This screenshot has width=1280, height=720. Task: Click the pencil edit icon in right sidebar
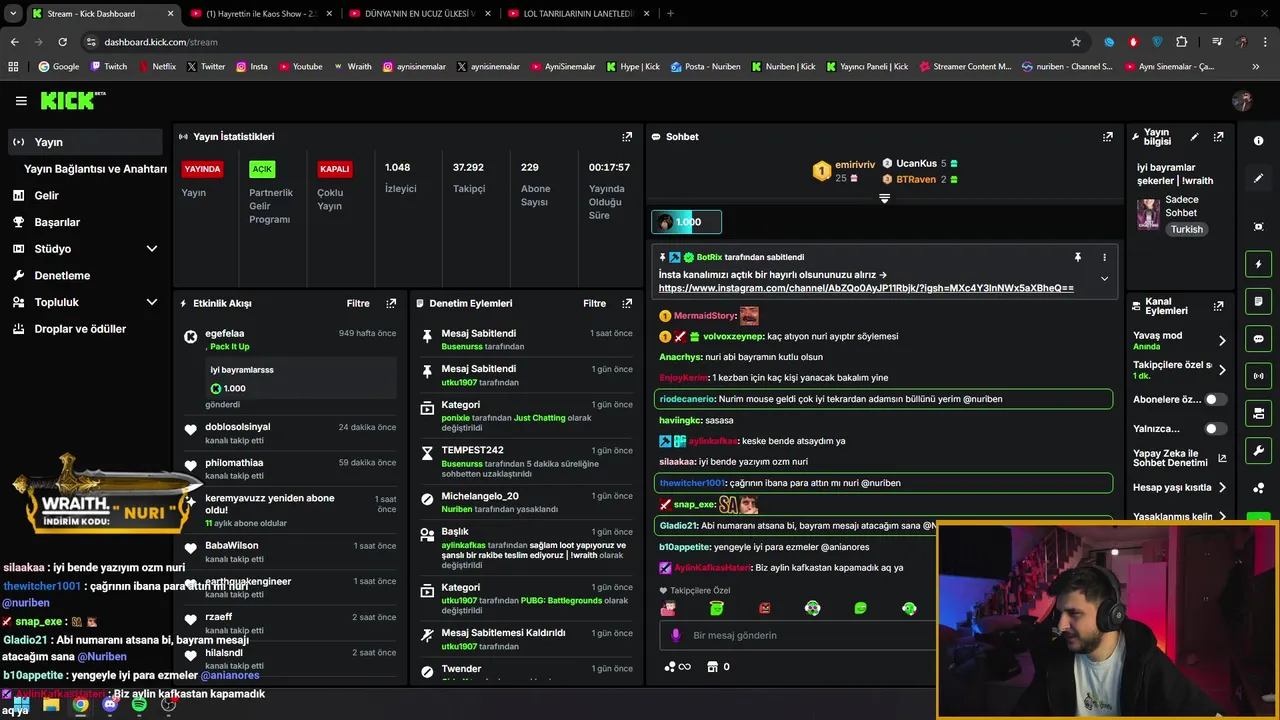[1259, 178]
